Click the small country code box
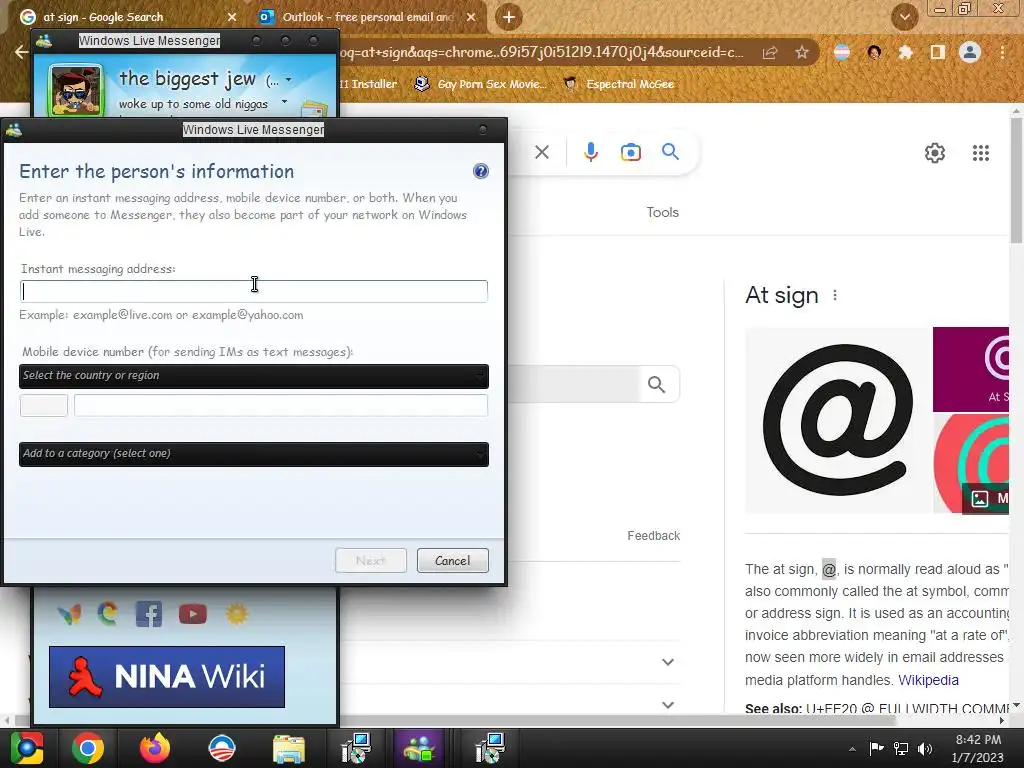The width and height of the screenshot is (1024, 768). (x=44, y=406)
